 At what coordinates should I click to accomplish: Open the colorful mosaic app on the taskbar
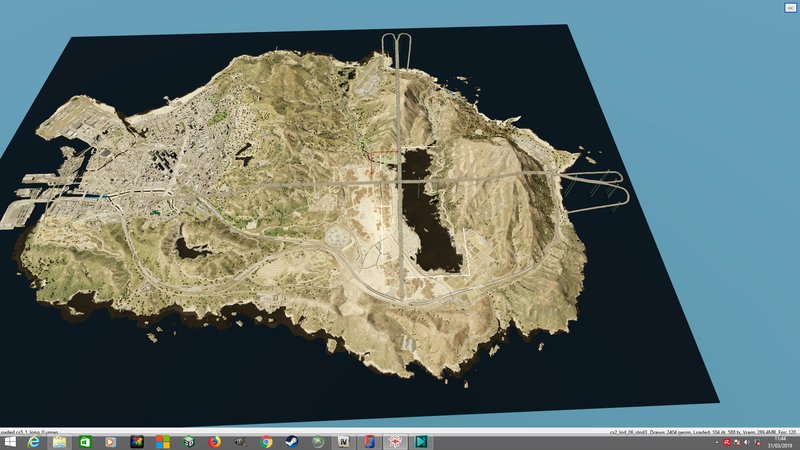[137, 442]
